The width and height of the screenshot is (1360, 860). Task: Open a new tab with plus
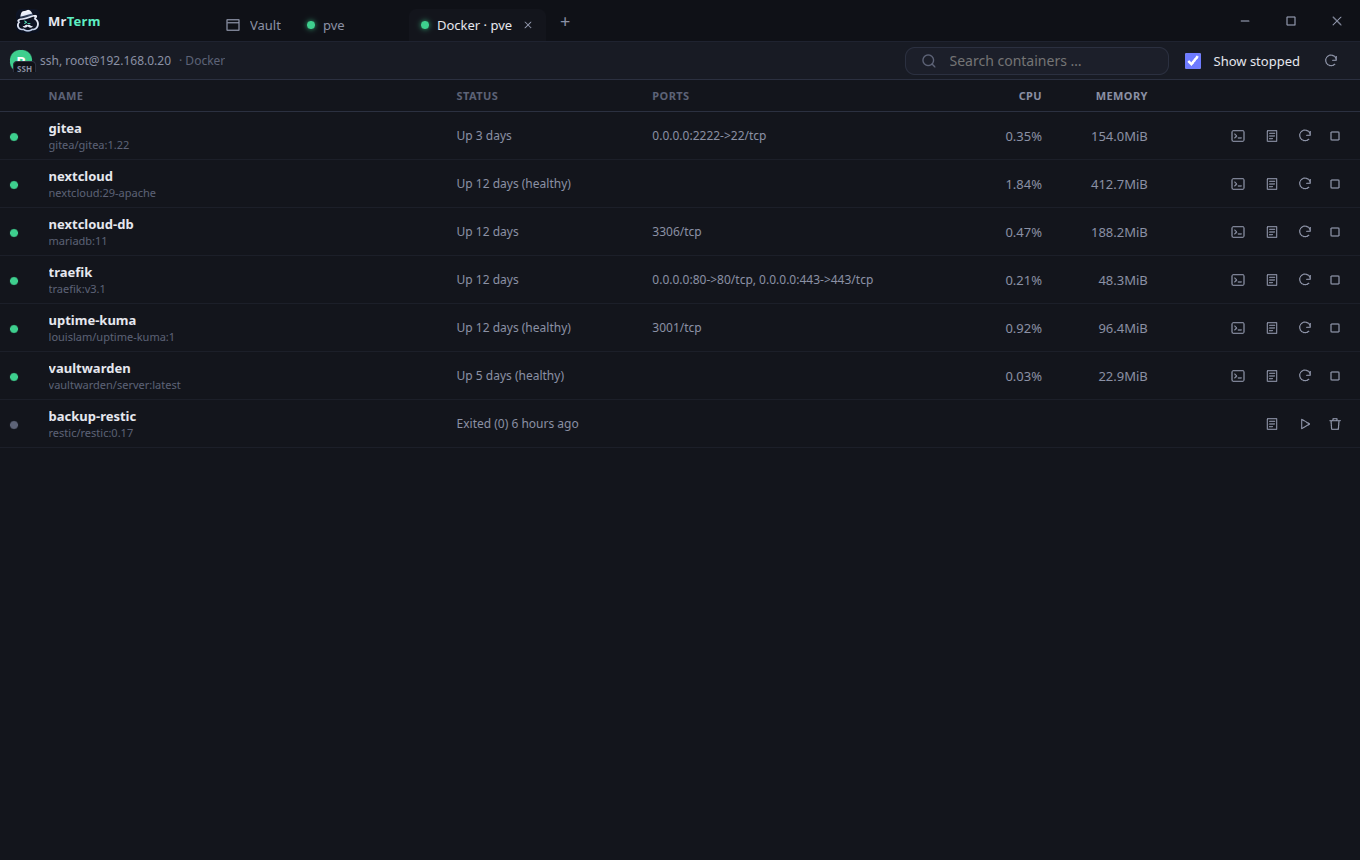coord(565,22)
